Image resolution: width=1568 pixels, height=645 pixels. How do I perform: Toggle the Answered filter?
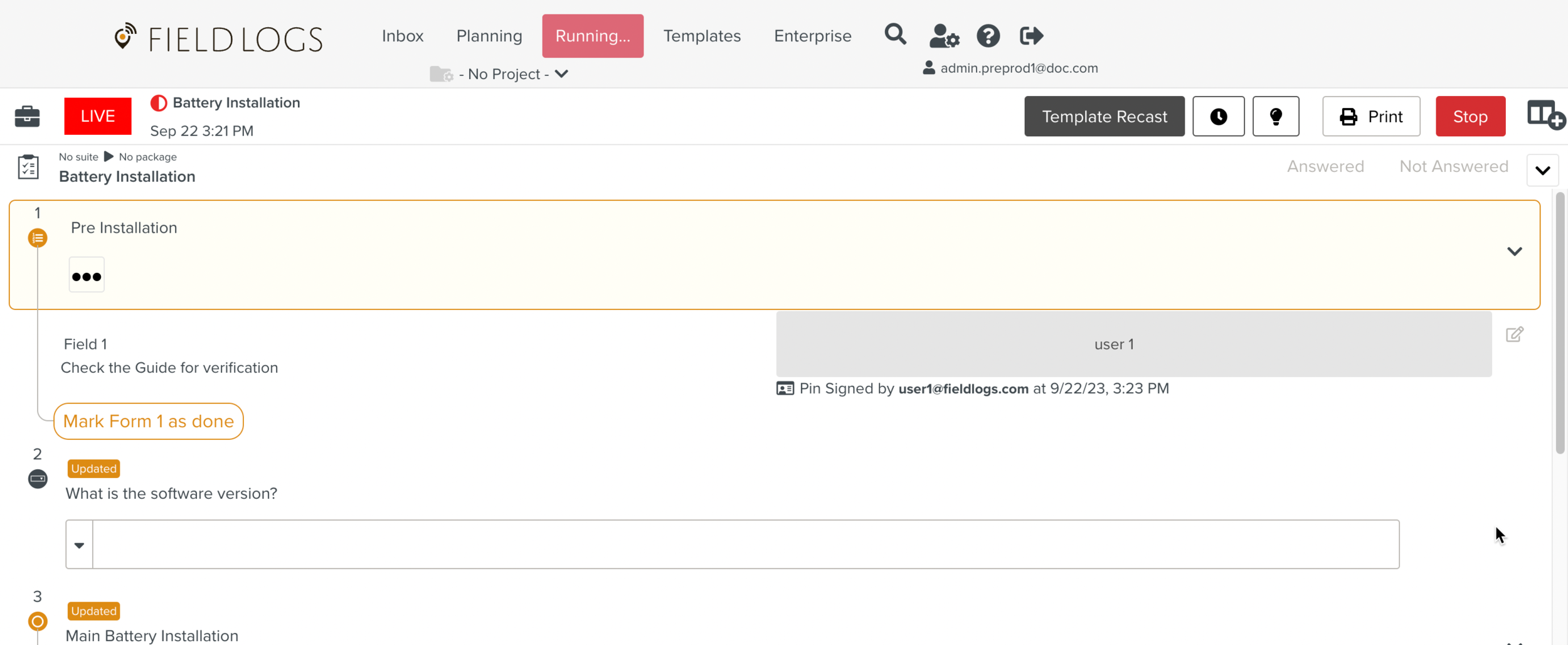click(1325, 166)
